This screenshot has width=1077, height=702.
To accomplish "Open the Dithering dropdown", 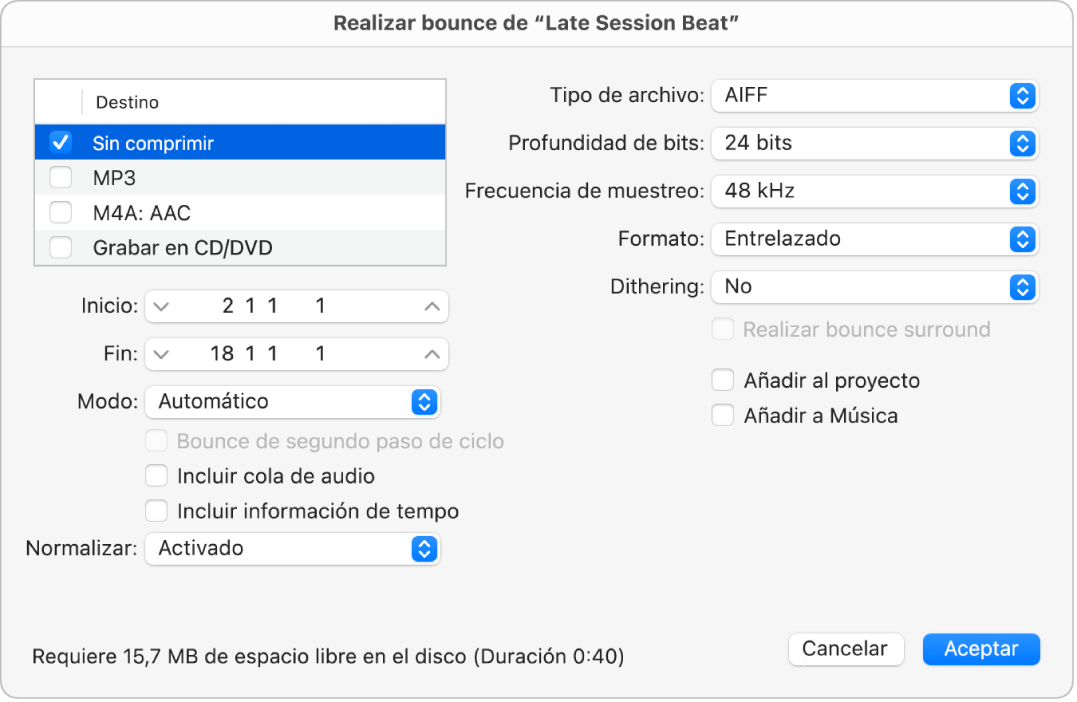I will click(x=874, y=286).
